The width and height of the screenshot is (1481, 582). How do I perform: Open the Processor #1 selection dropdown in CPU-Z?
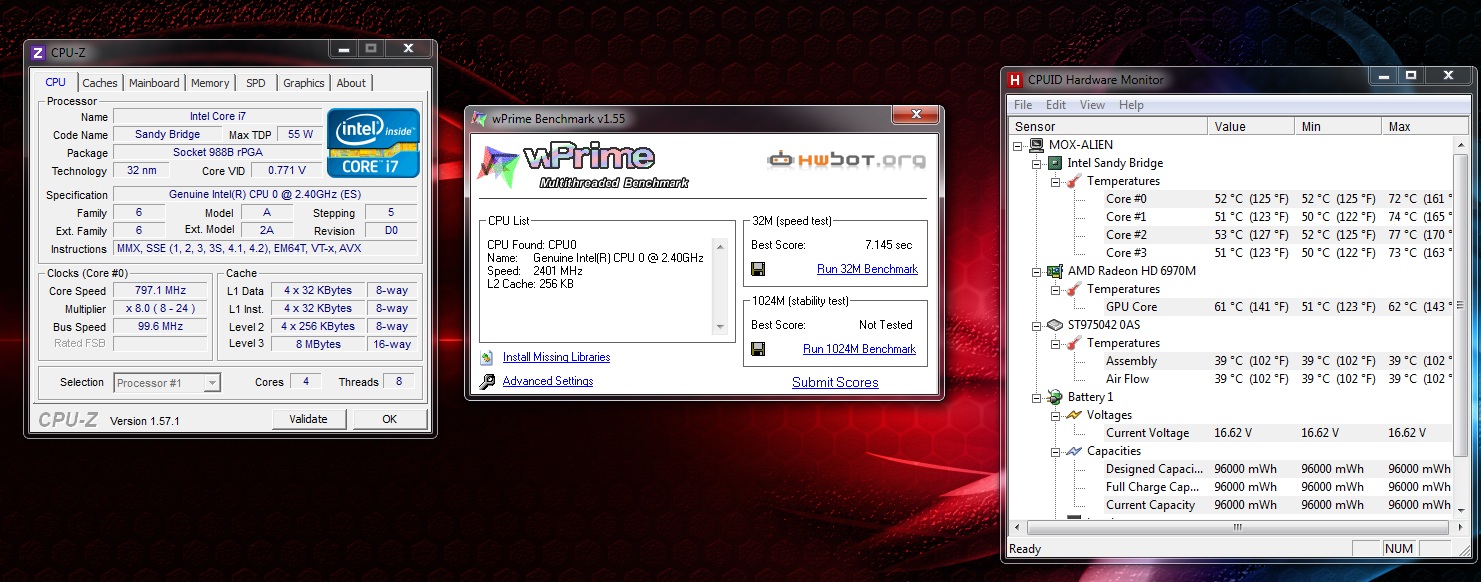click(167, 382)
